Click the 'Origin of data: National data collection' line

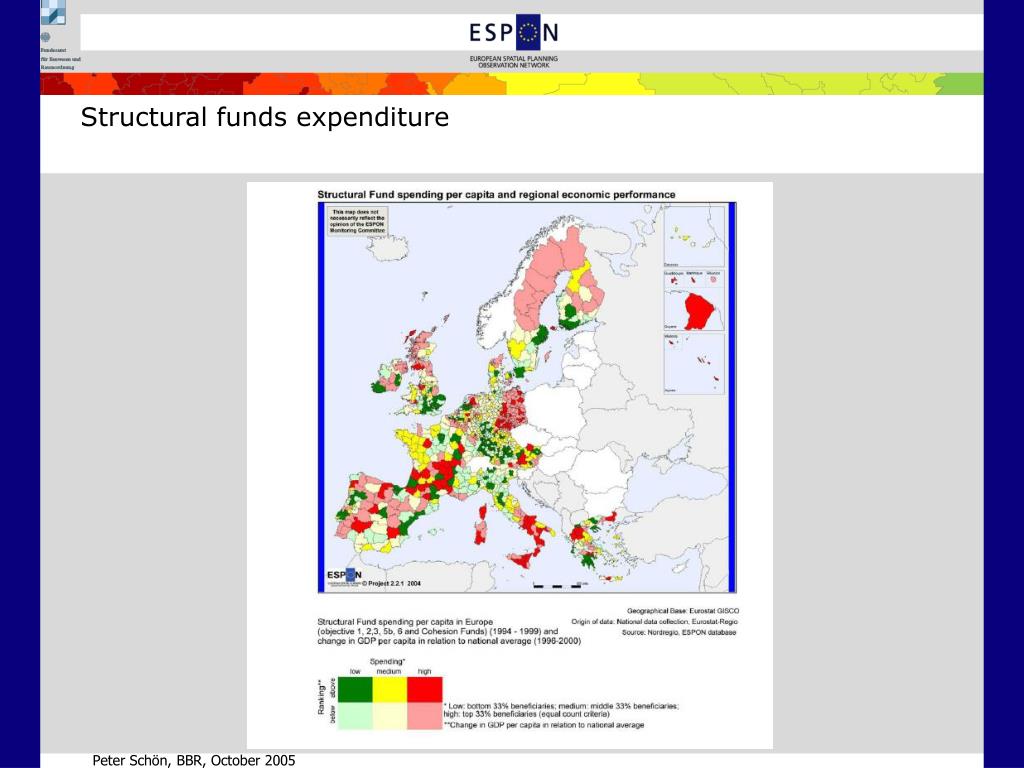pyautogui.click(x=655, y=622)
